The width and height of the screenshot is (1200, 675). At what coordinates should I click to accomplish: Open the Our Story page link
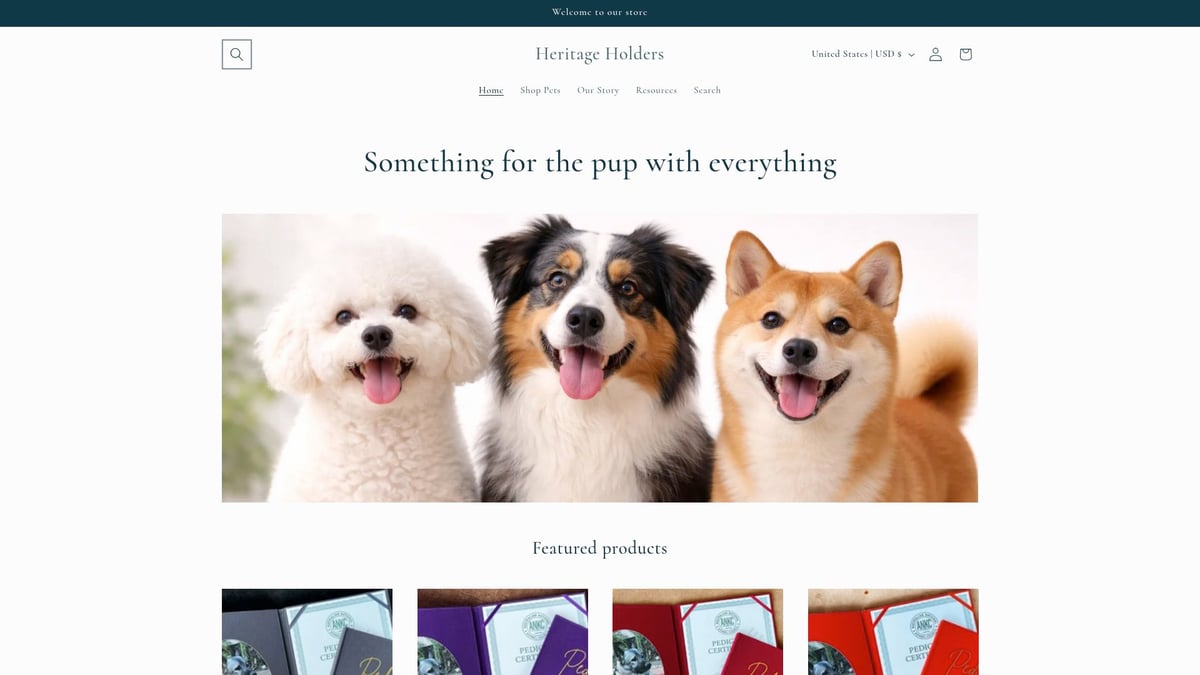click(598, 90)
